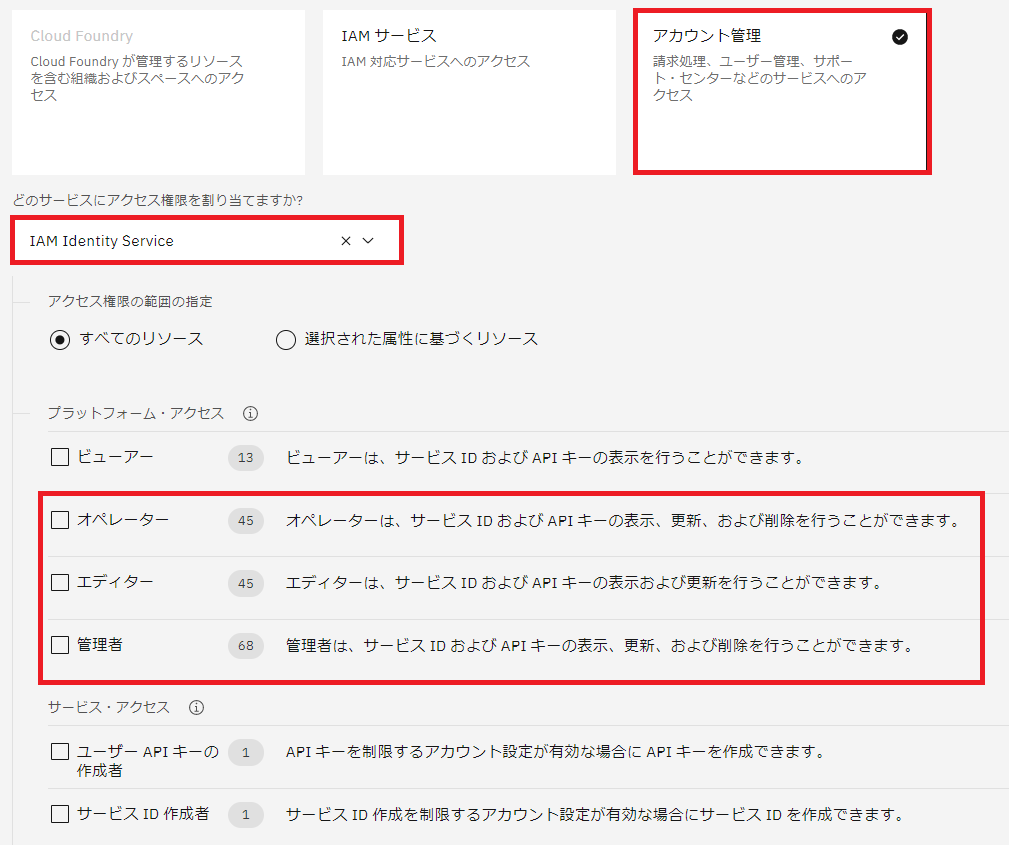This screenshot has height=845, width=1009.
Task: Select the アカウント管理 card
Action: (782, 92)
